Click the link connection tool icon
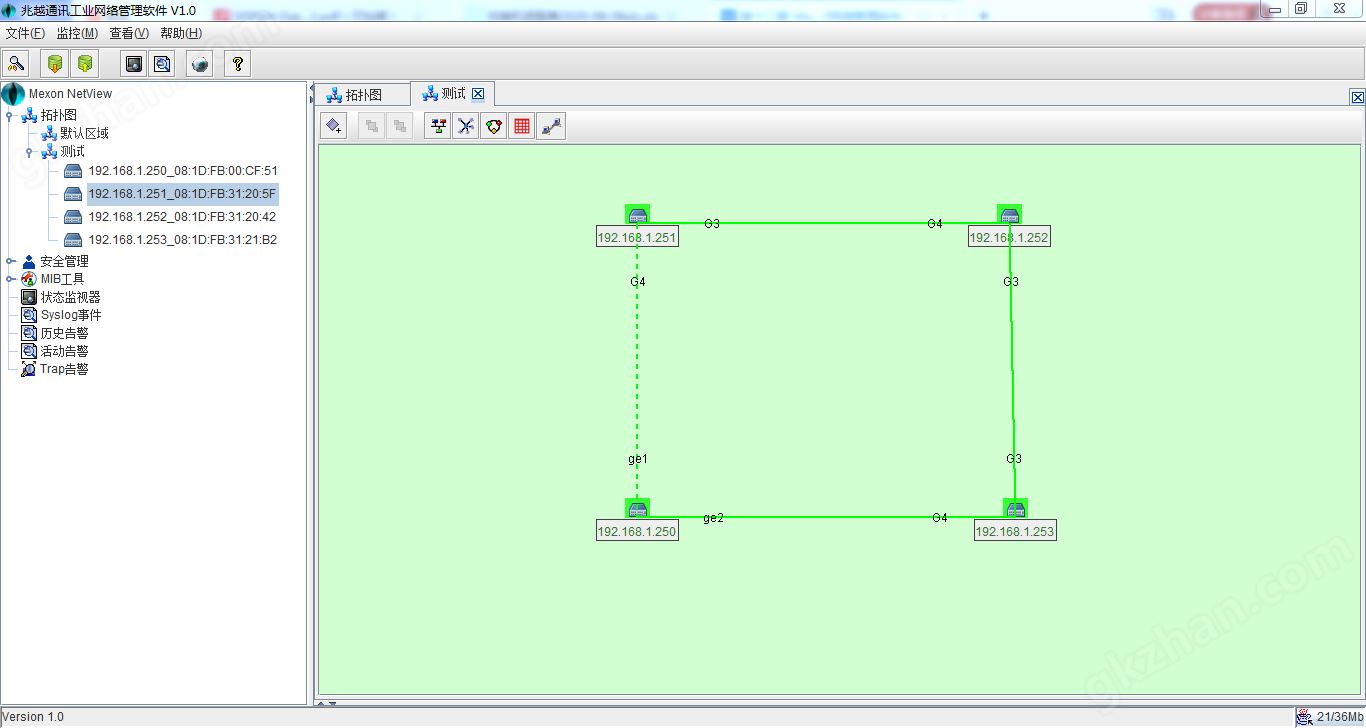Viewport: 1366px width, 728px height. 551,126
